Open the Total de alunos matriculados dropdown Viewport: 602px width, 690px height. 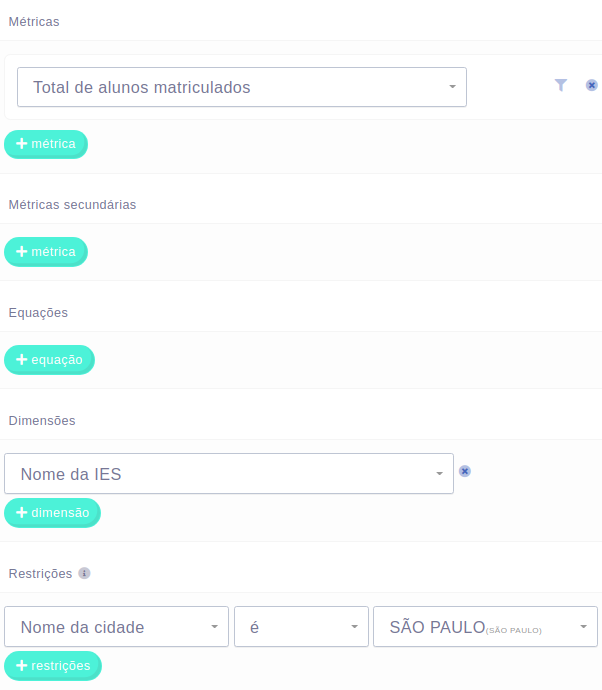[x=242, y=87]
